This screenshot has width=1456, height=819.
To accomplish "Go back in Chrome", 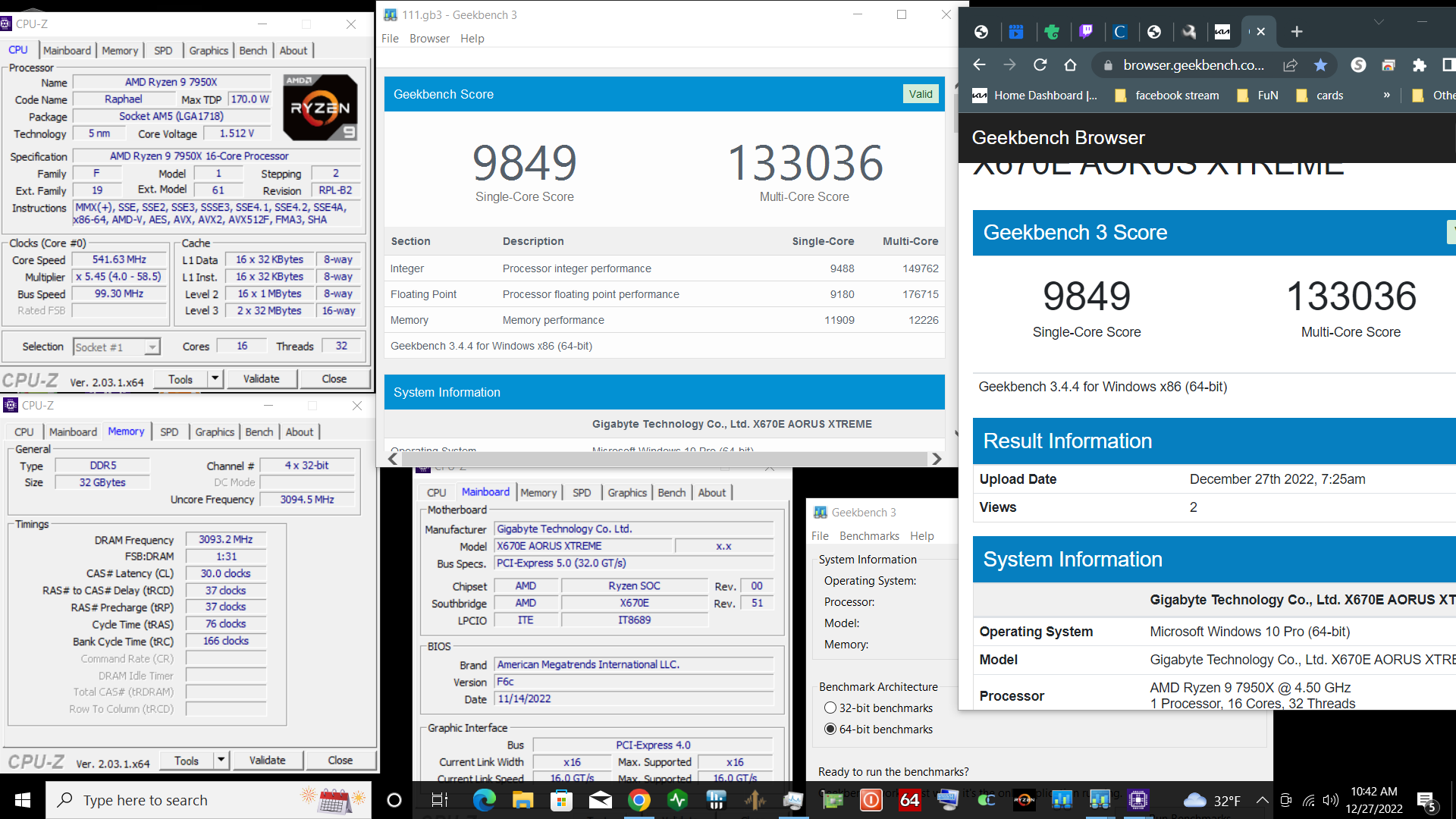I will click(x=979, y=65).
